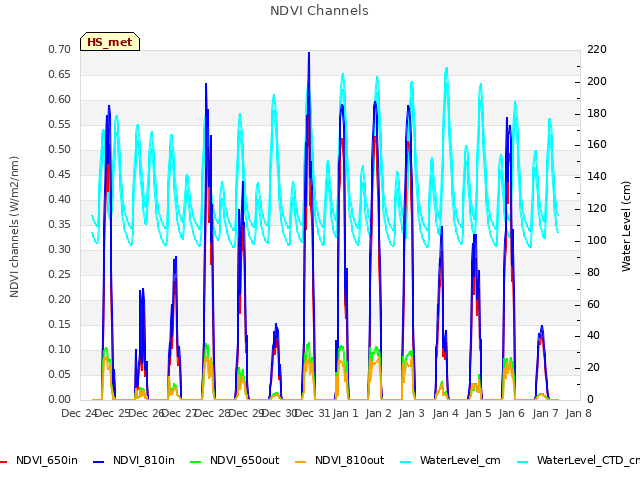Image resolution: width=640 pixels, height=480 pixels.
Task: Click the cyan WaterLevel_CTD_cm legend swatch
Action: coord(522,462)
